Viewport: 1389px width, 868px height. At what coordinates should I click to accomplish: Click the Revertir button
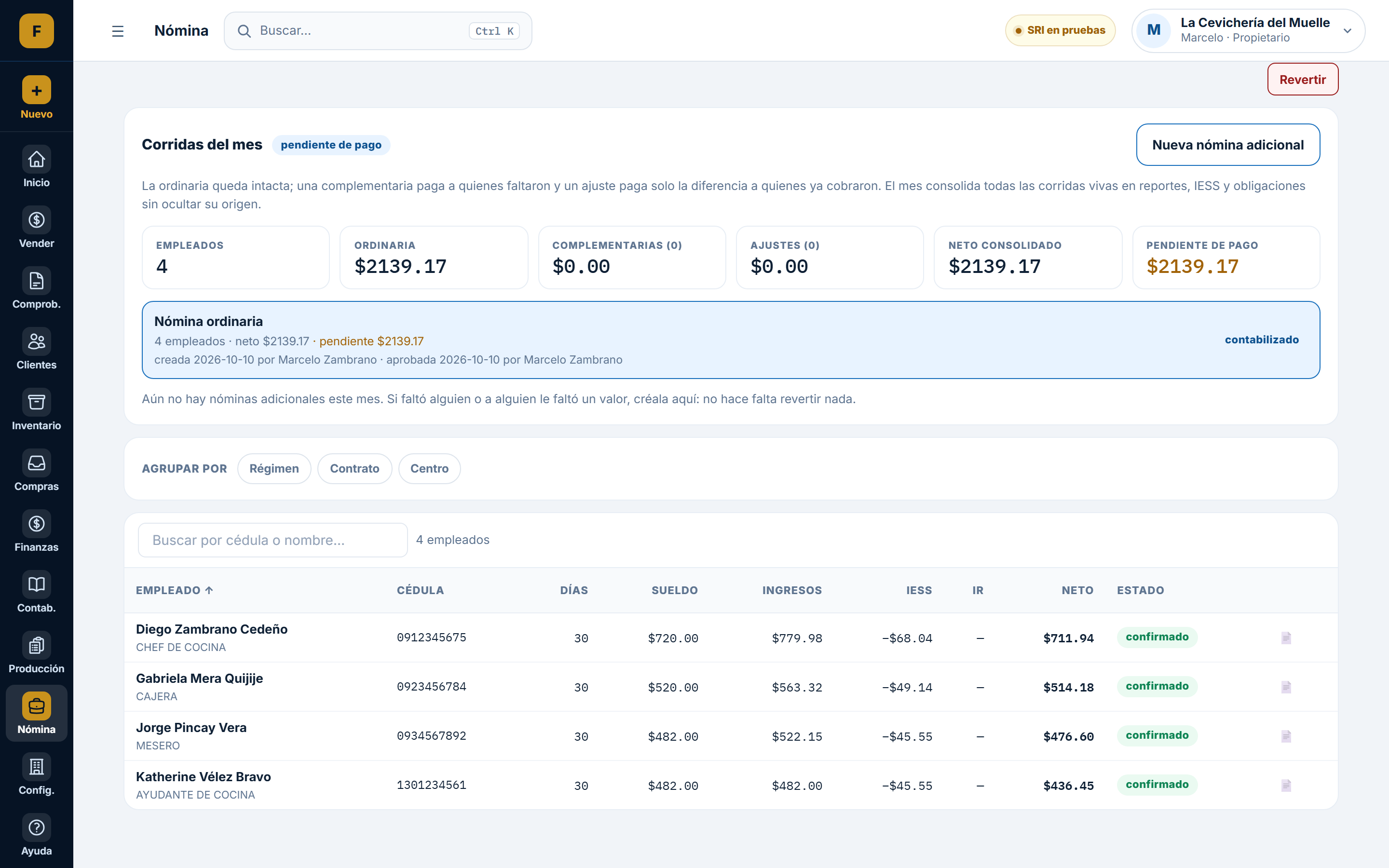click(1302, 79)
